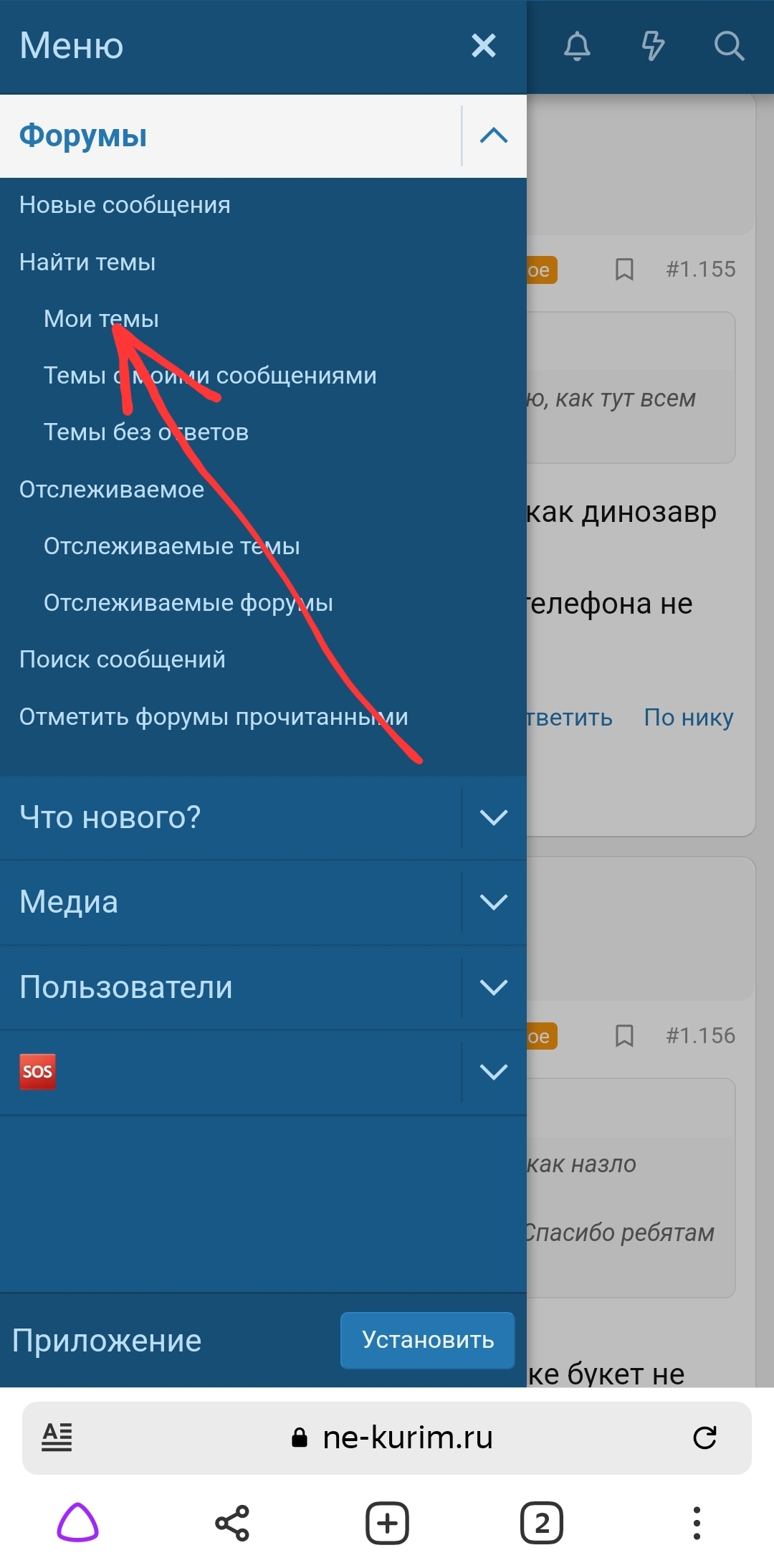Tap the SOS icon in the menu
This screenshot has height=1568, width=774.
[x=37, y=1071]
